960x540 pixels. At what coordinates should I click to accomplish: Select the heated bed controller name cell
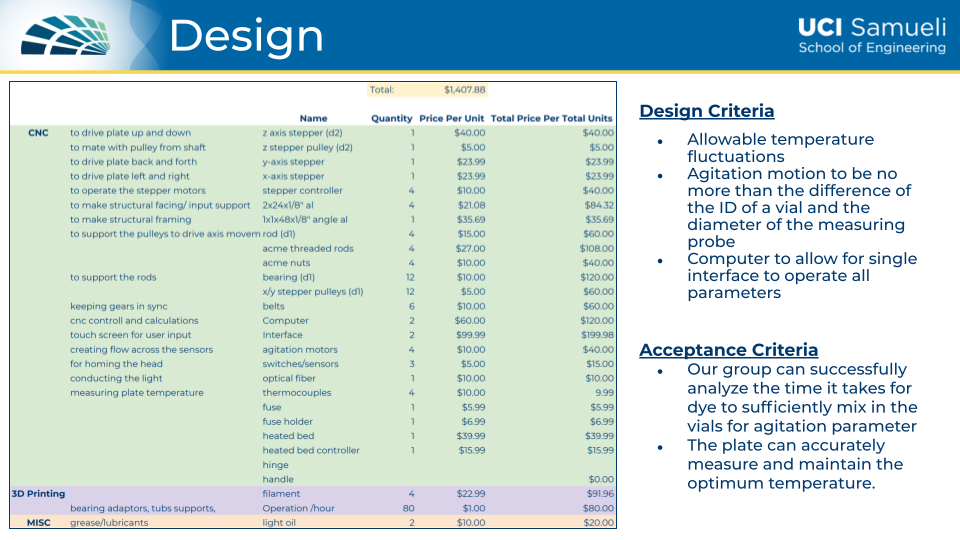(x=310, y=451)
